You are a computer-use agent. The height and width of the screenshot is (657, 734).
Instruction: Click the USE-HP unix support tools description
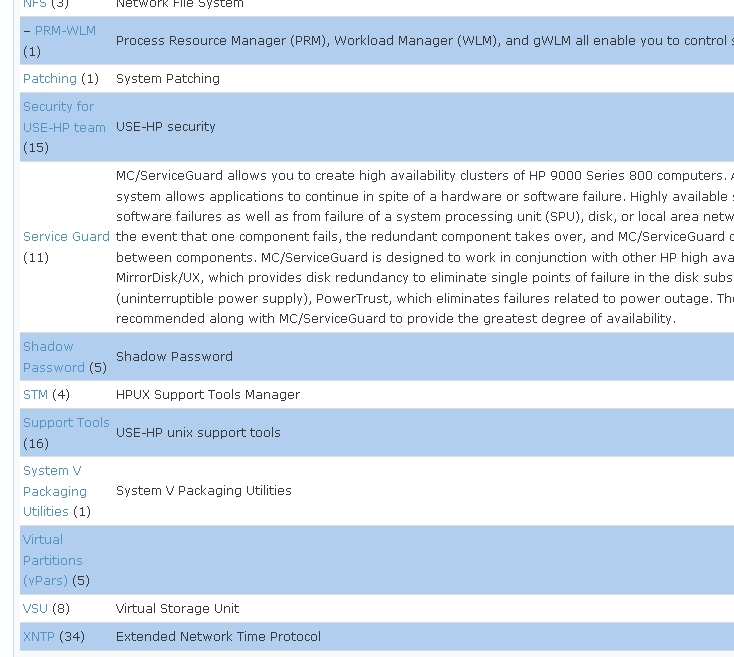coord(198,433)
